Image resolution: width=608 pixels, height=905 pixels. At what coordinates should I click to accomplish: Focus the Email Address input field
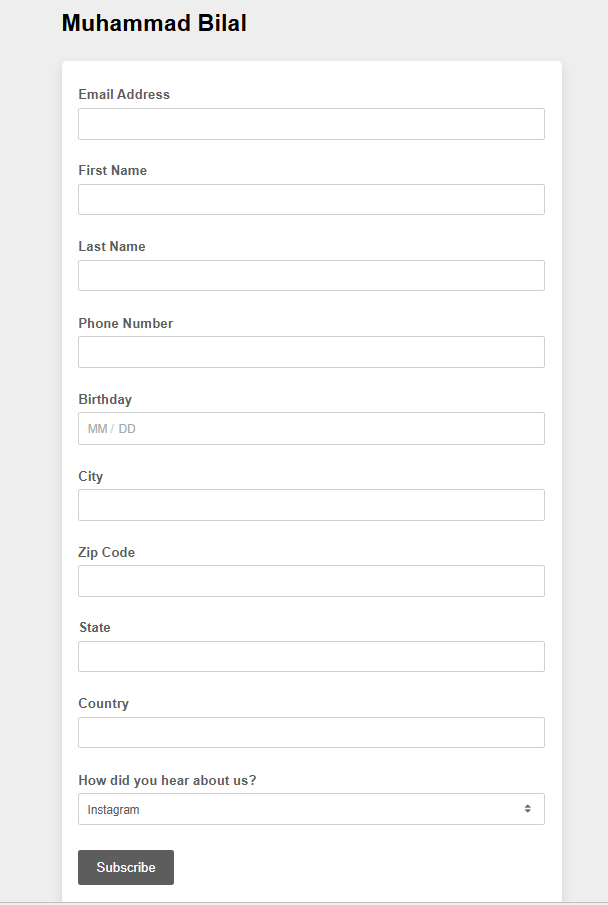pyautogui.click(x=311, y=124)
